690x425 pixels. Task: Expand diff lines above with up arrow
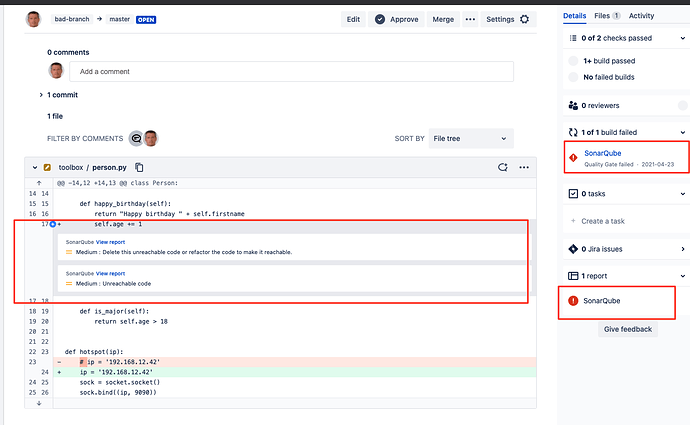[39, 183]
